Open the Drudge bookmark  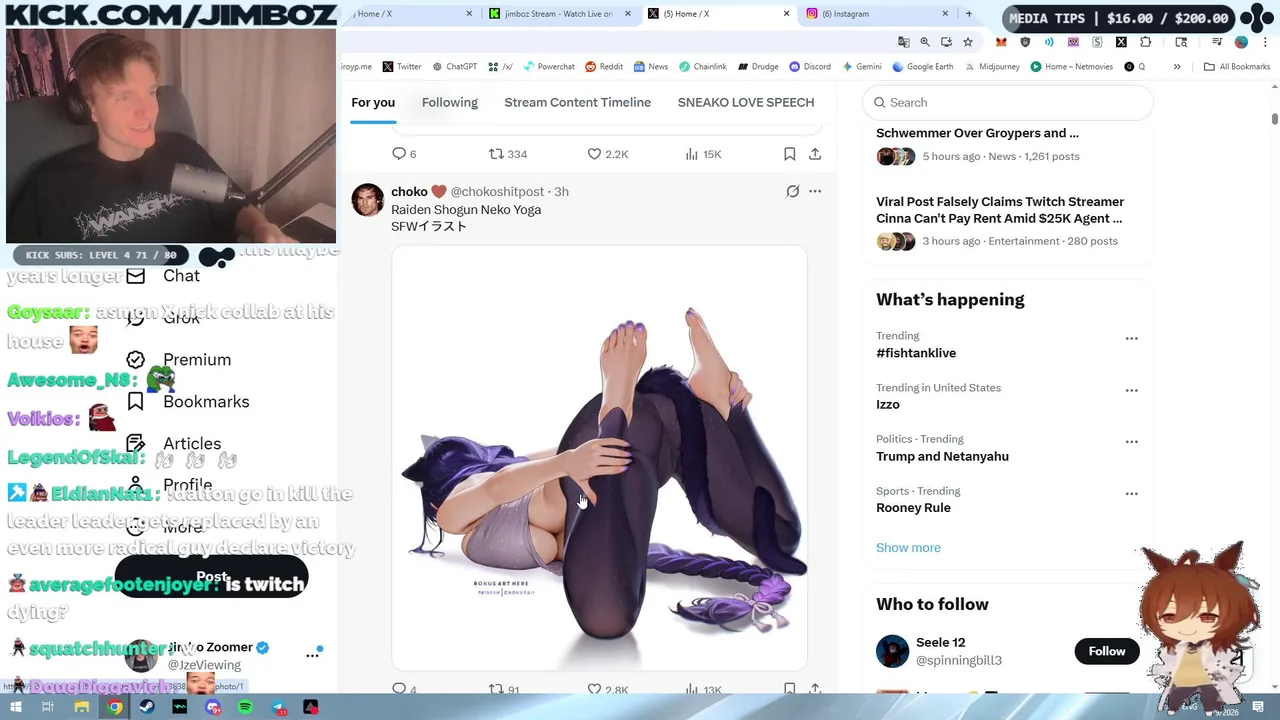(x=758, y=67)
